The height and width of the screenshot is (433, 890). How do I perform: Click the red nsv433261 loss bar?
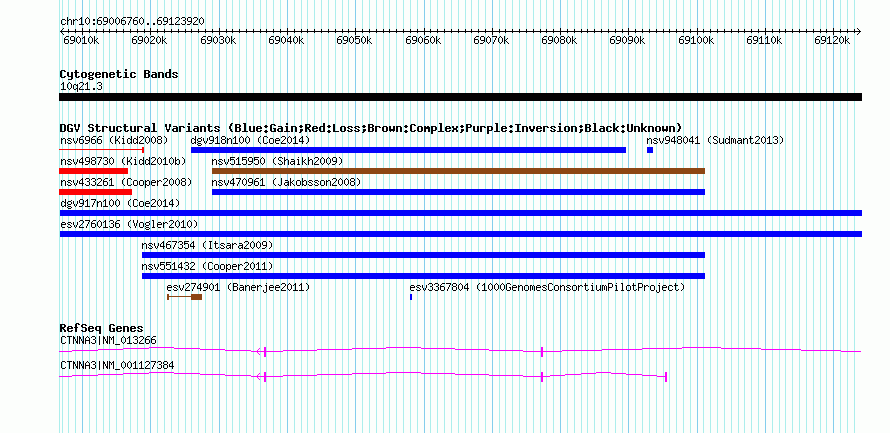[95, 192]
